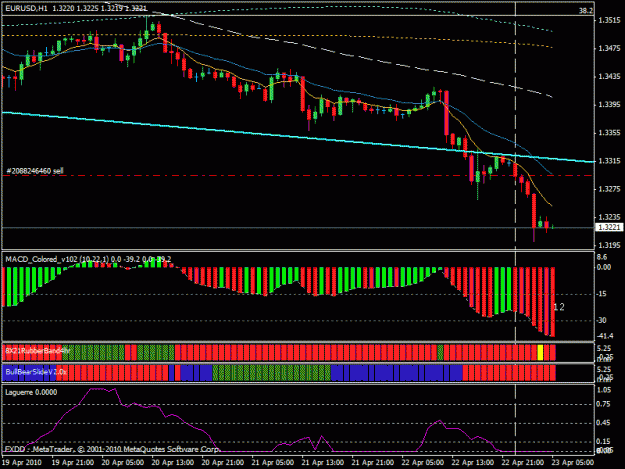Screen dimensions: 625x469
Task: Click the BullBearSlideV2.0x indicator label
Action: click(36, 372)
